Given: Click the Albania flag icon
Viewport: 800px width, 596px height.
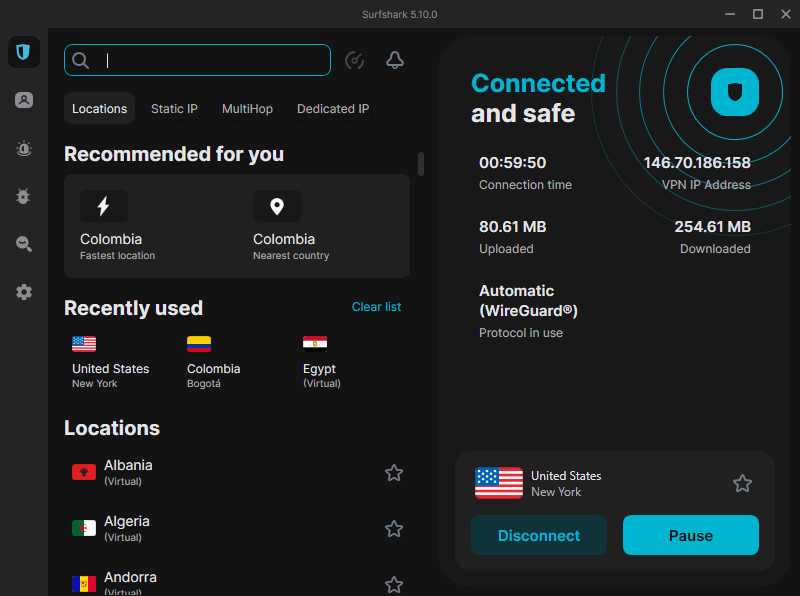Looking at the screenshot, I should [x=84, y=472].
